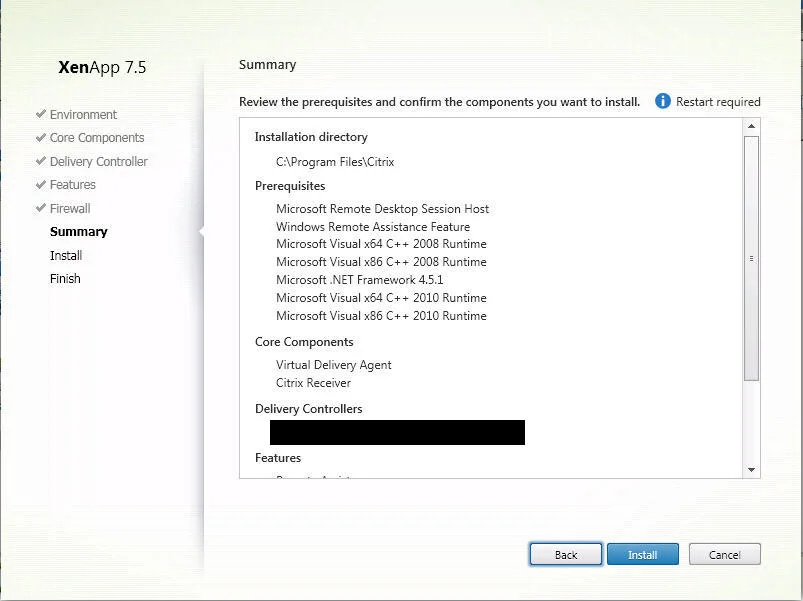Click the summary list scroll down arrow

(x=751, y=469)
